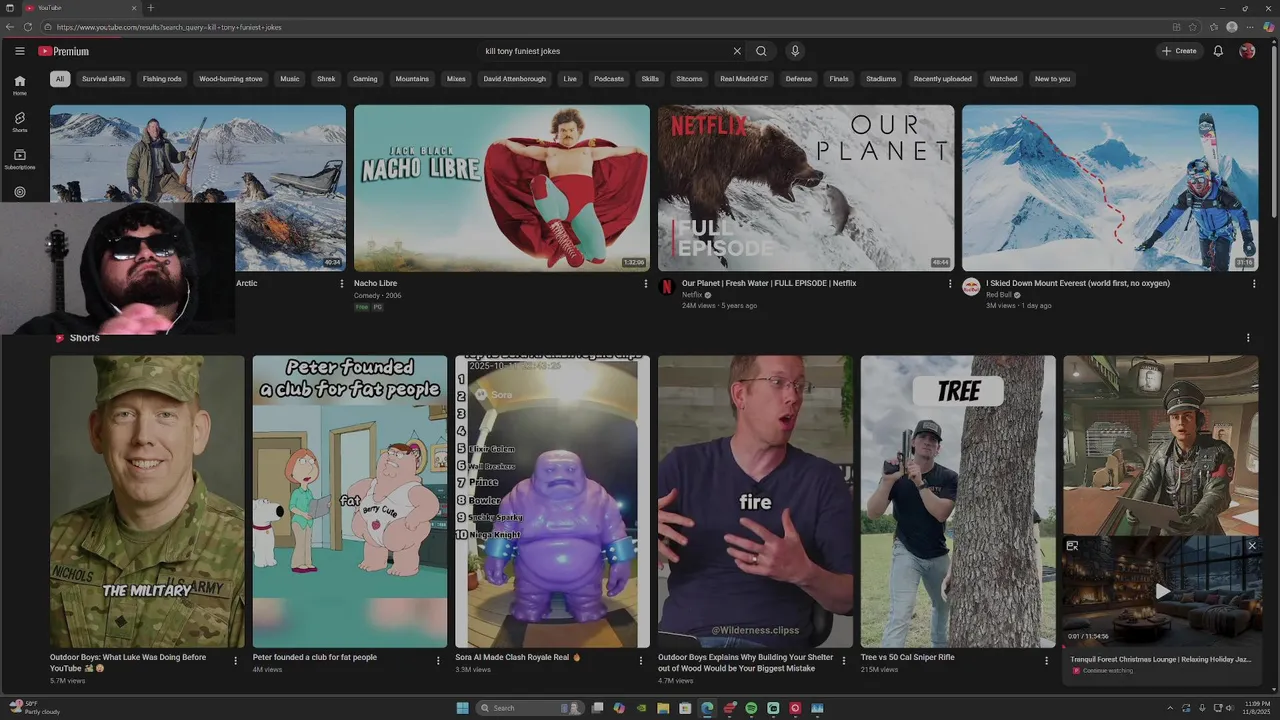
Task: Open the taskbar volume control
Action: click(x=1229, y=708)
